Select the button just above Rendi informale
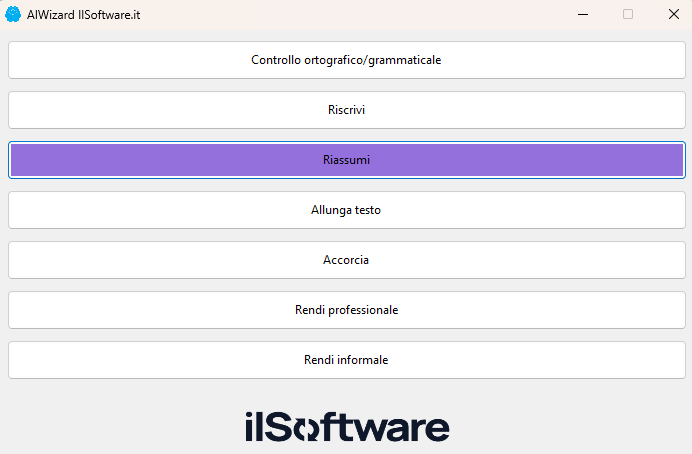This screenshot has width=692, height=454. pos(346,310)
